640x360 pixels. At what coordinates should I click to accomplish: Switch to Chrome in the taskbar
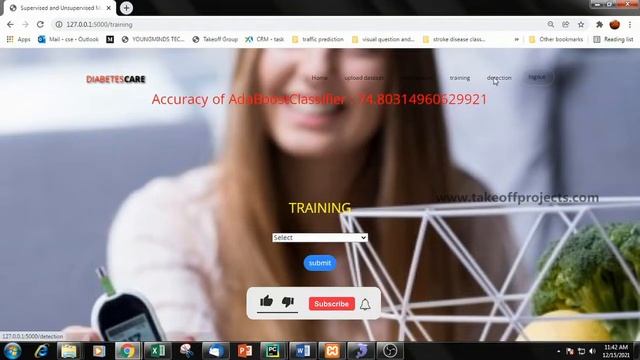pos(127,351)
